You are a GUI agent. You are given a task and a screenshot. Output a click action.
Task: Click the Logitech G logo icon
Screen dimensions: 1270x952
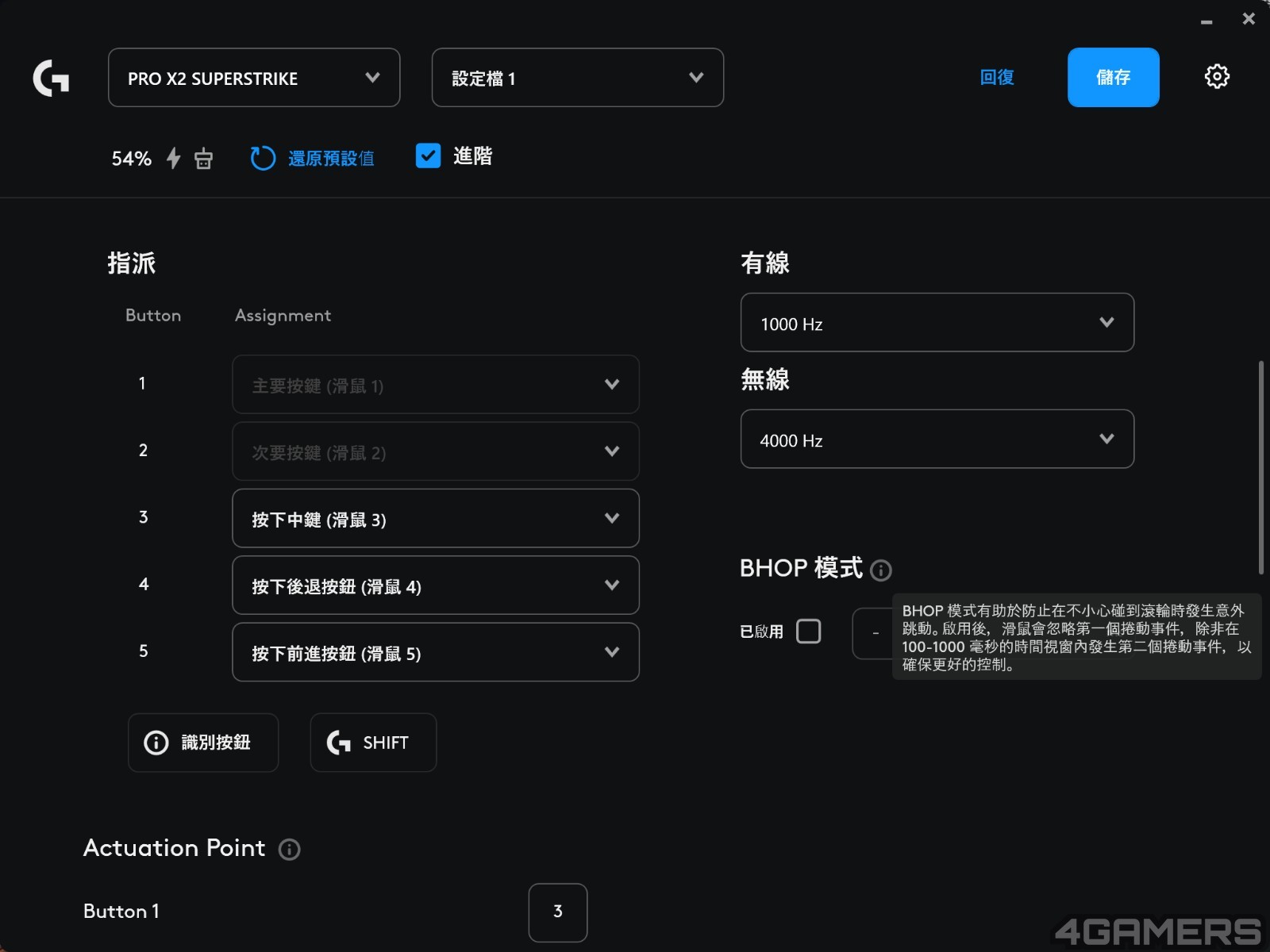tap(51, 78)
